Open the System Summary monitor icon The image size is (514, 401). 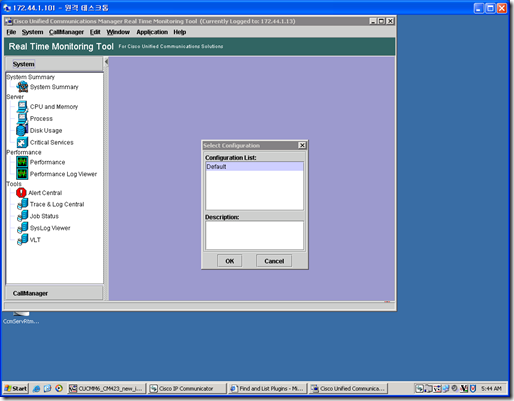[22, 87]
